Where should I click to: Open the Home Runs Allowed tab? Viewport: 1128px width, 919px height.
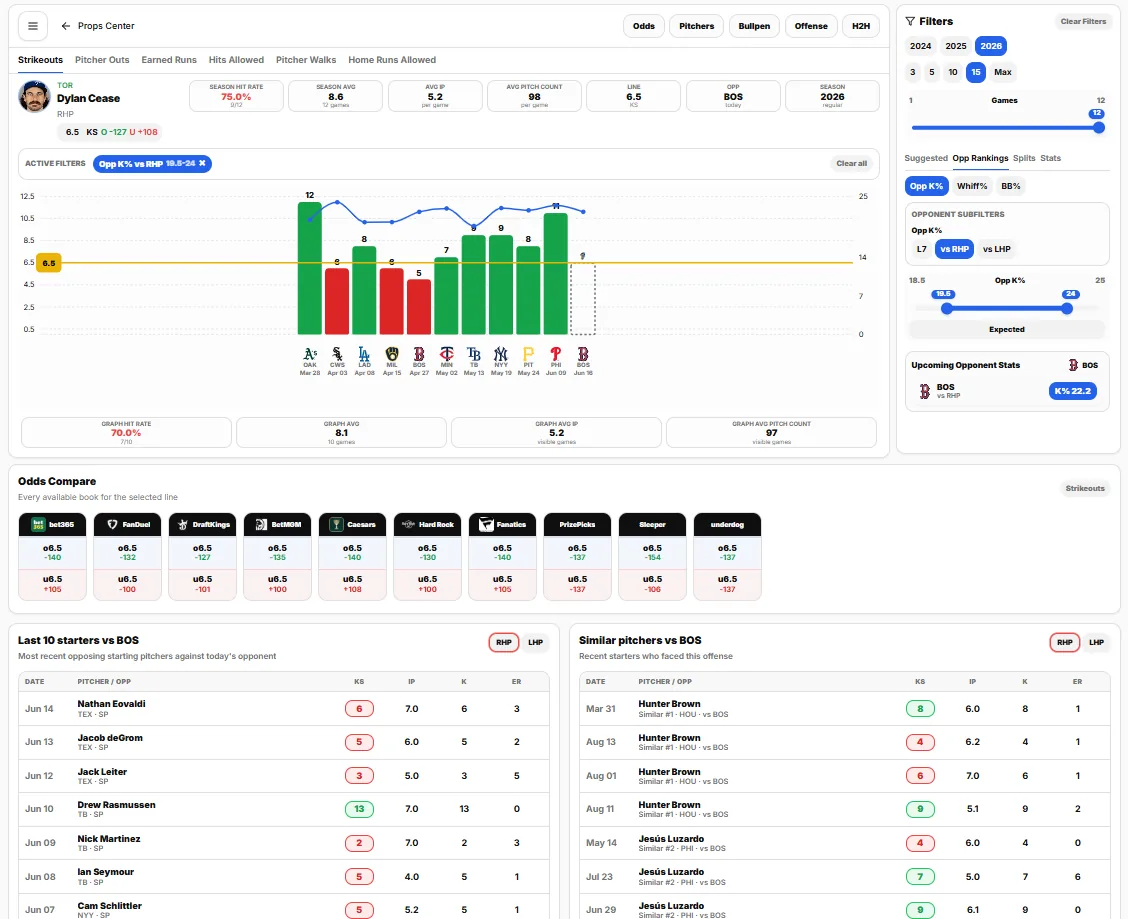tap(392, 60)
